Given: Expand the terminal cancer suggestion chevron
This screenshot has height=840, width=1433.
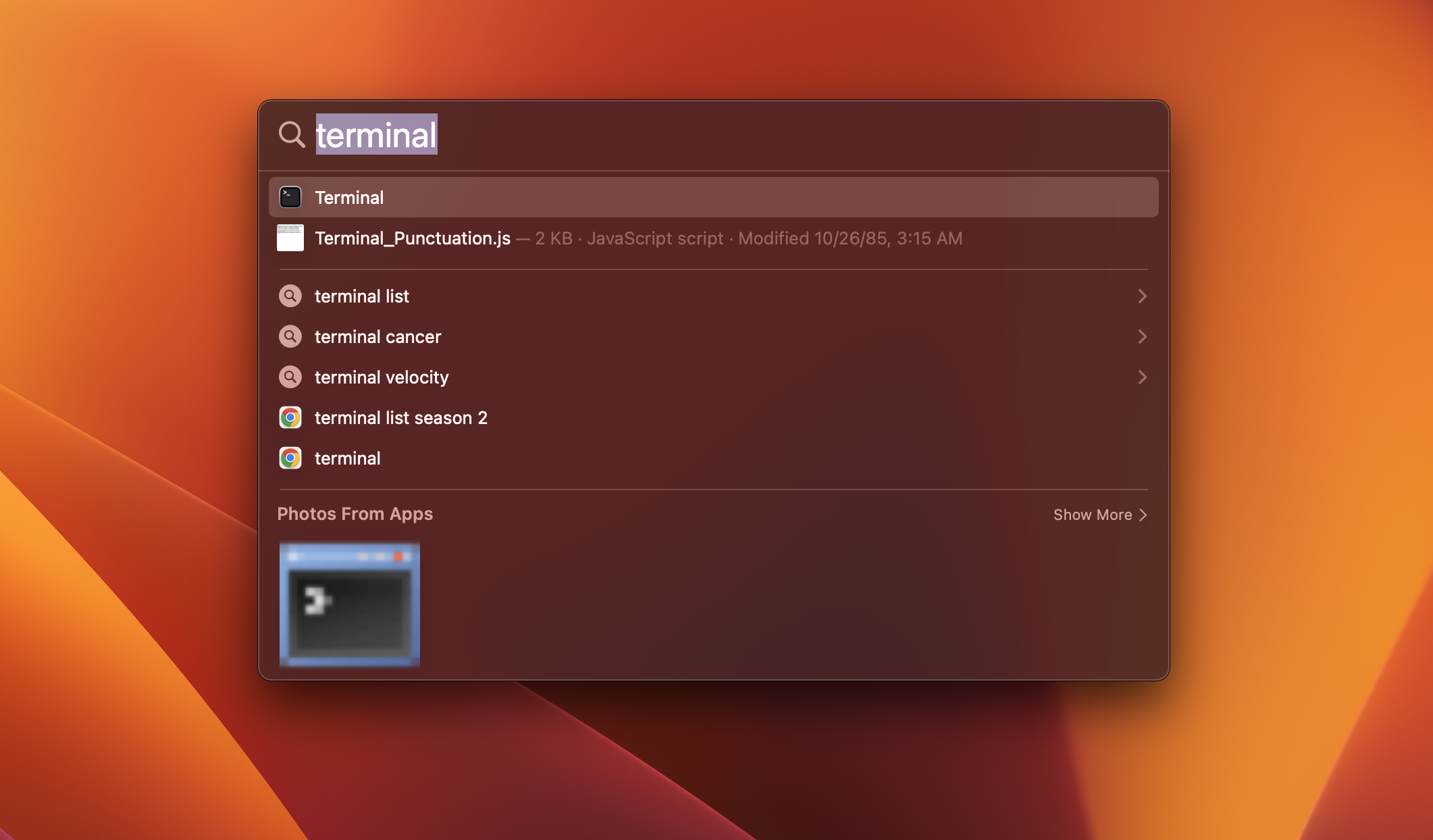Looking at the screenshot, I should tap(1142, 336).
